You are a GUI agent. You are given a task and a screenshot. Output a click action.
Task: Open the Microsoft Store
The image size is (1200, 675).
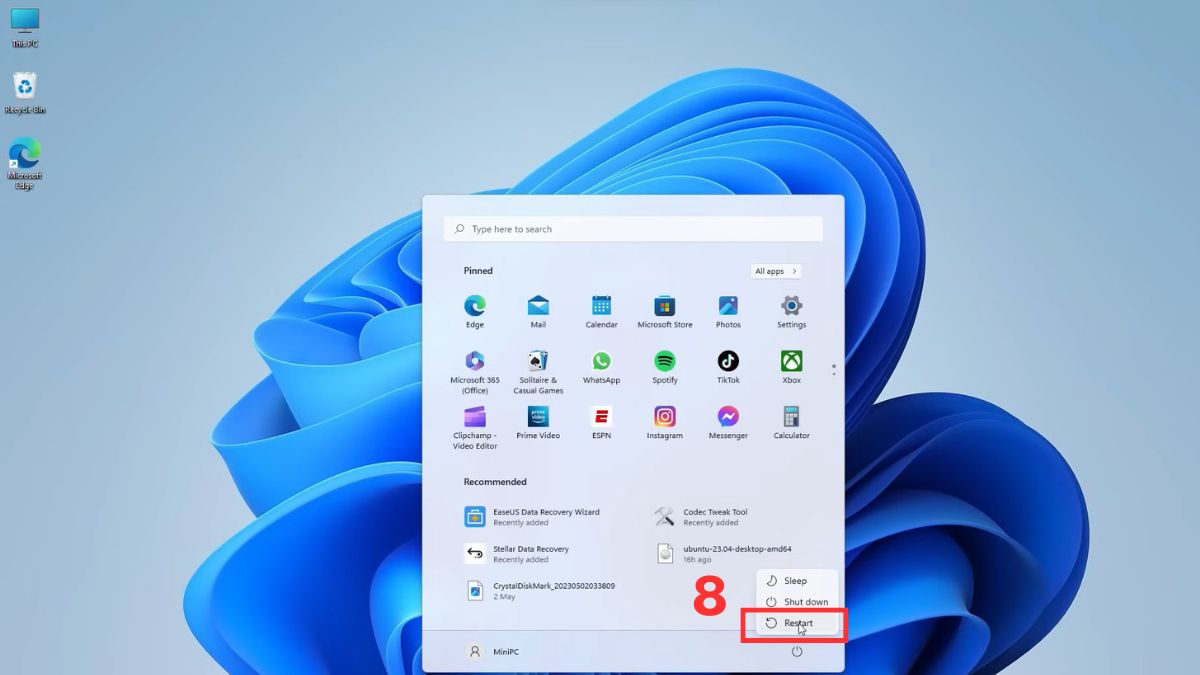click(664, 311)
